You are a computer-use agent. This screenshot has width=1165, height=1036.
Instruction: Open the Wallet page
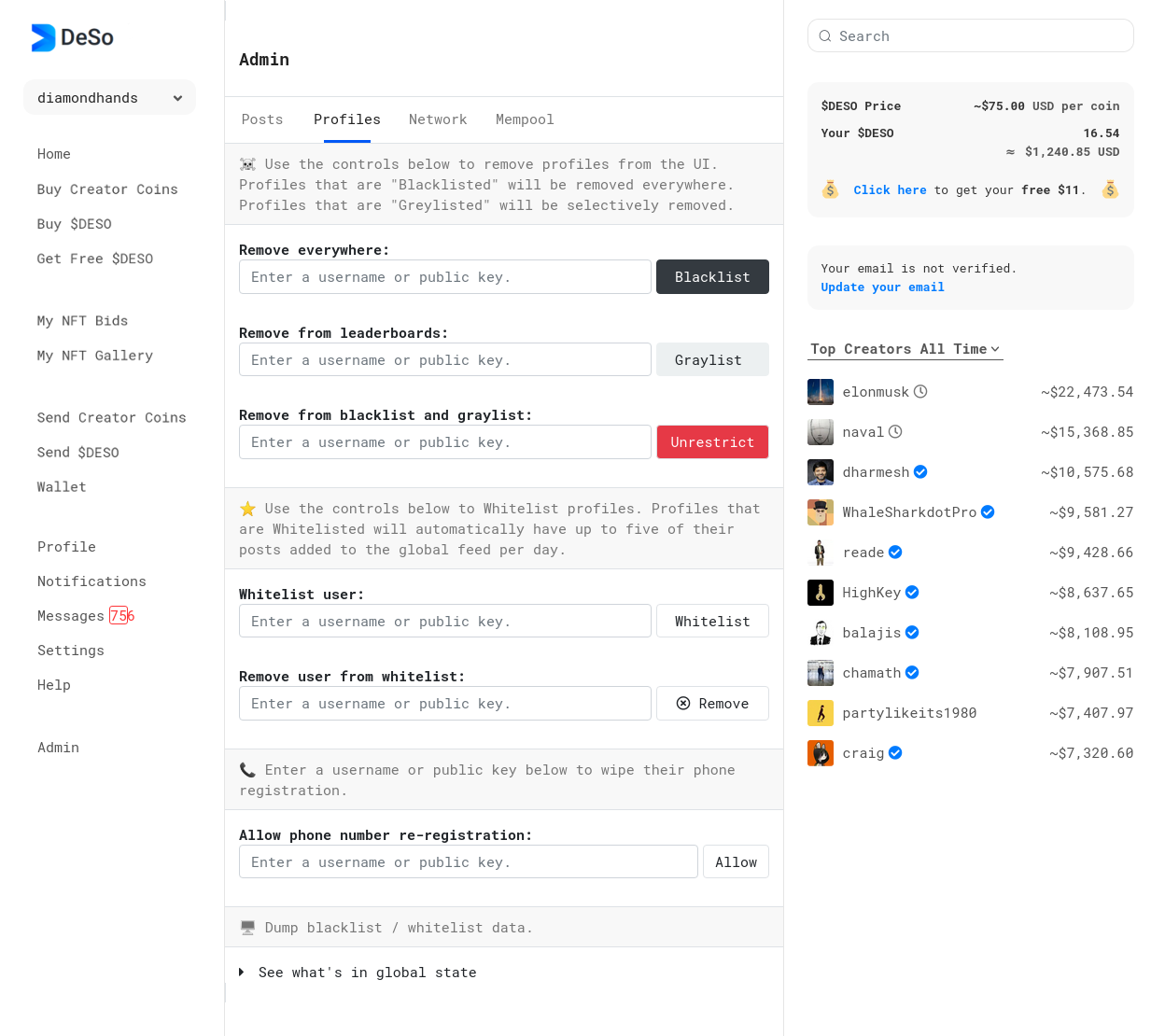tap(62, 487)
